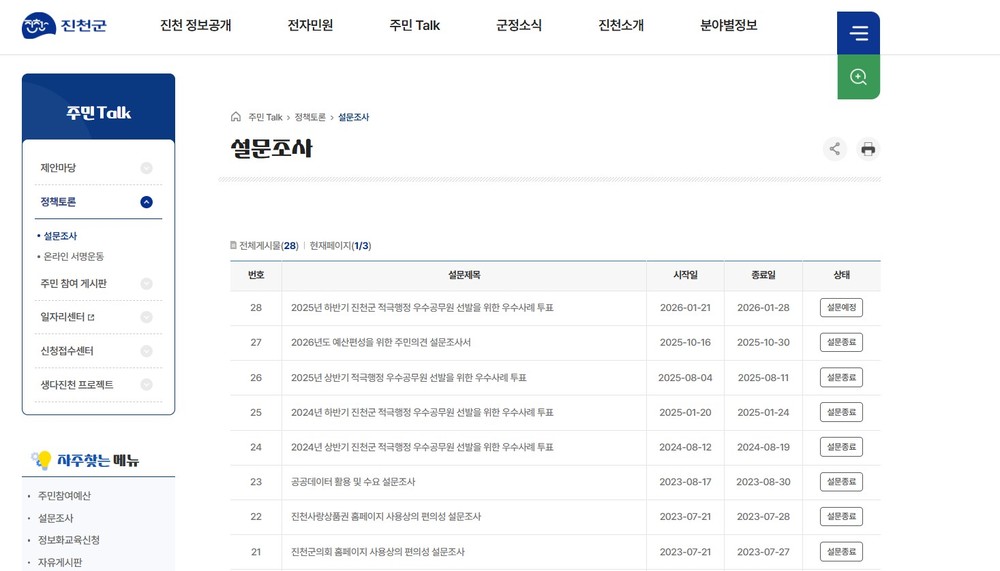This screenshot has width=1000, height=571.
Task: Click the 번호 column header
Action: 256,275
